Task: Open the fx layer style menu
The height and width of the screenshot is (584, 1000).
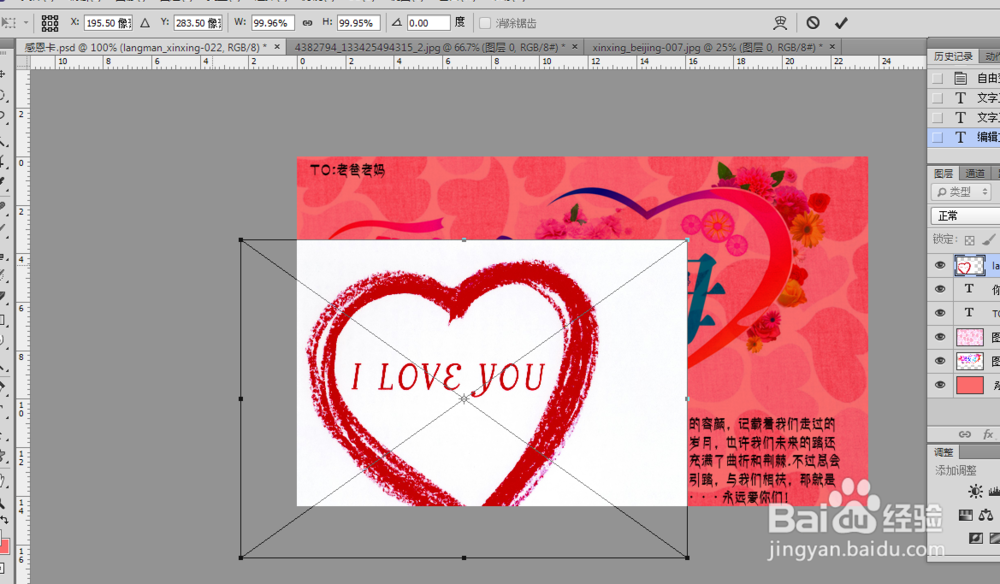Action: pos(988,434)
